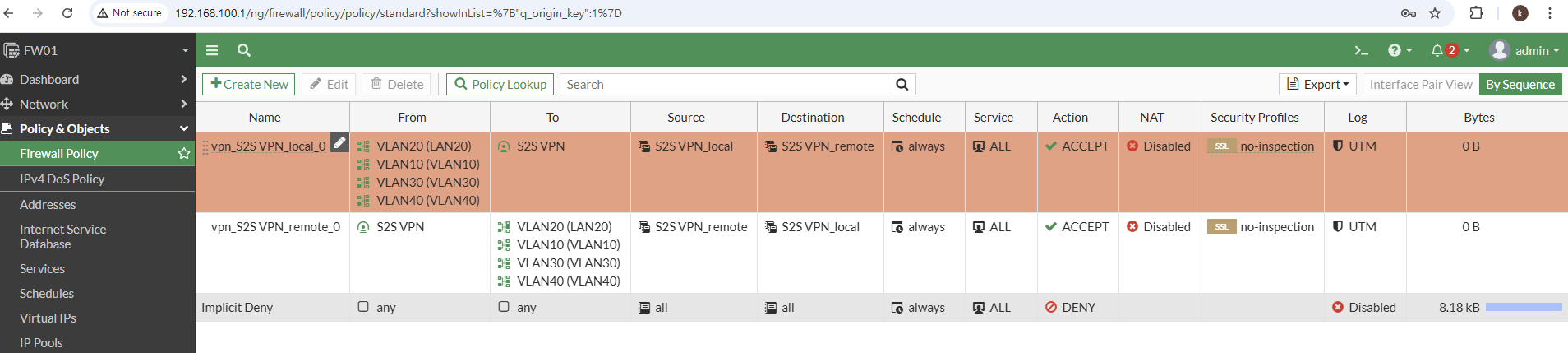Open the FW01 device dropdown

pos(97,50)
